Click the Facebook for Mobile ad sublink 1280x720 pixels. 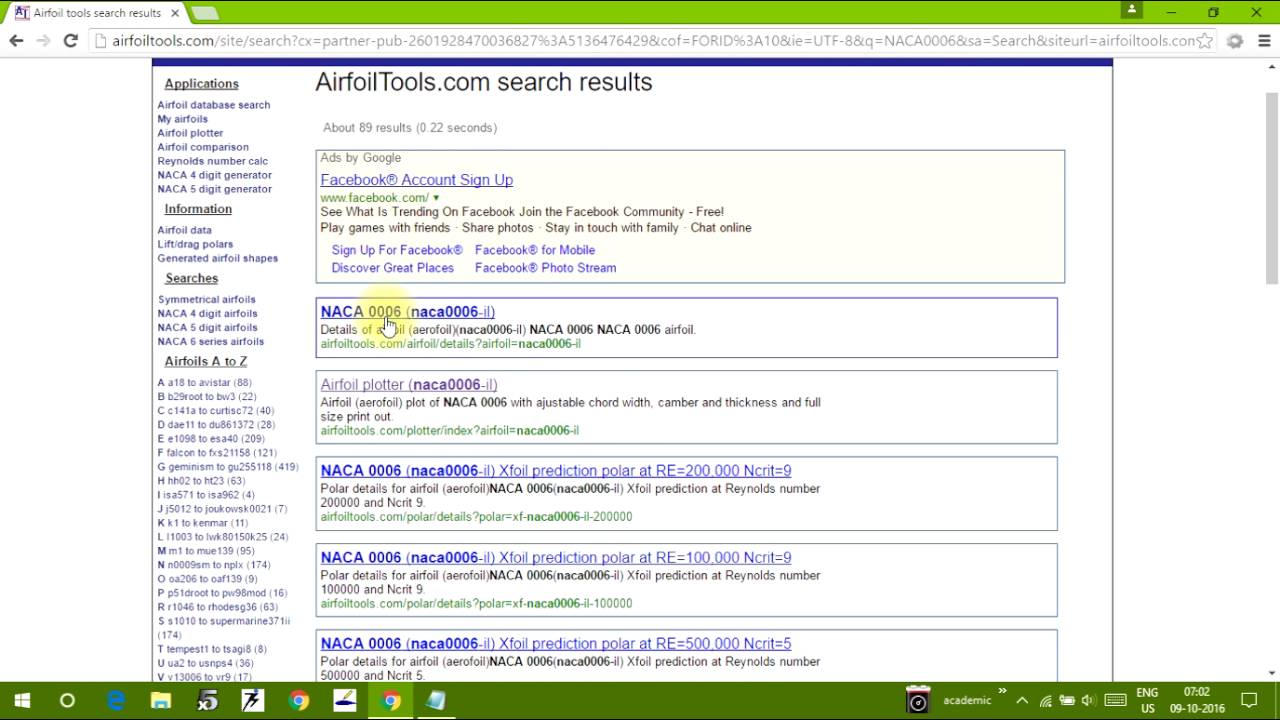[x=534, y=250]
